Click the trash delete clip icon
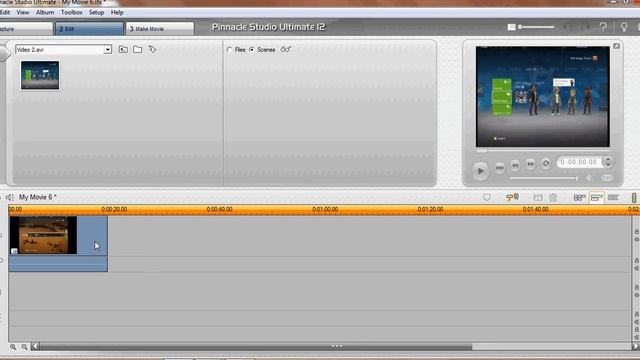This screenshot has height=360, width=640. (x=553, y=198)
